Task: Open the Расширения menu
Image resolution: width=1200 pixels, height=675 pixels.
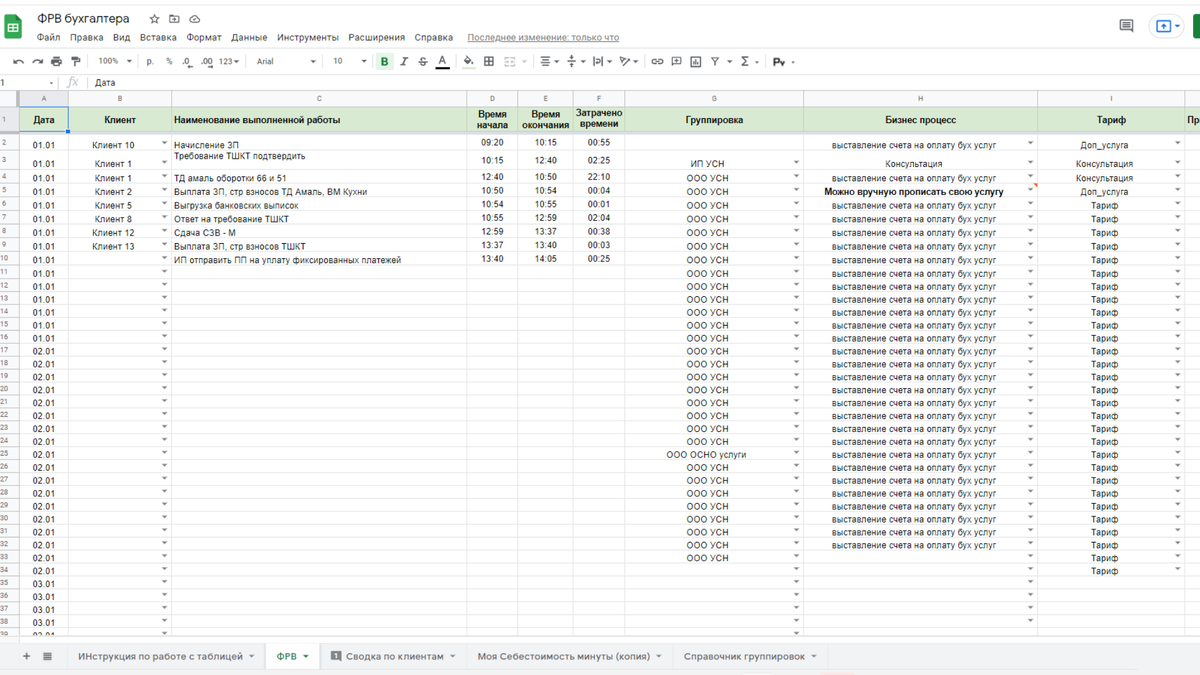Action: [377, 38]
